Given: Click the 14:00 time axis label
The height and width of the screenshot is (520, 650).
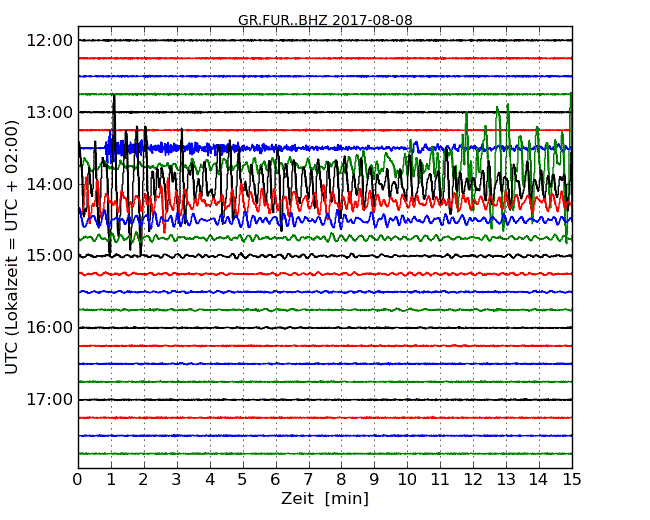Looking at the screenshot, I should [x=49, y=184].
